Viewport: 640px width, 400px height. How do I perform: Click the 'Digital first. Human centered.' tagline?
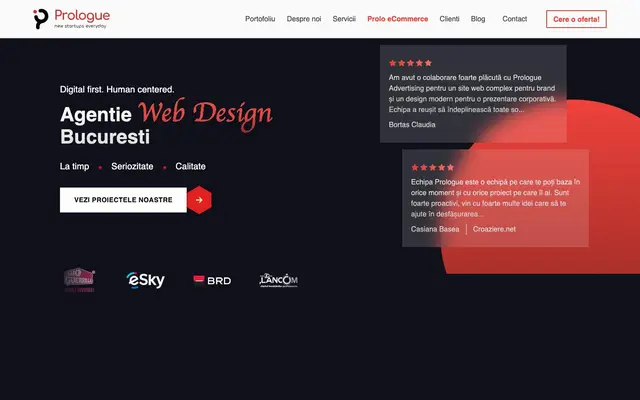coord(117,89)
